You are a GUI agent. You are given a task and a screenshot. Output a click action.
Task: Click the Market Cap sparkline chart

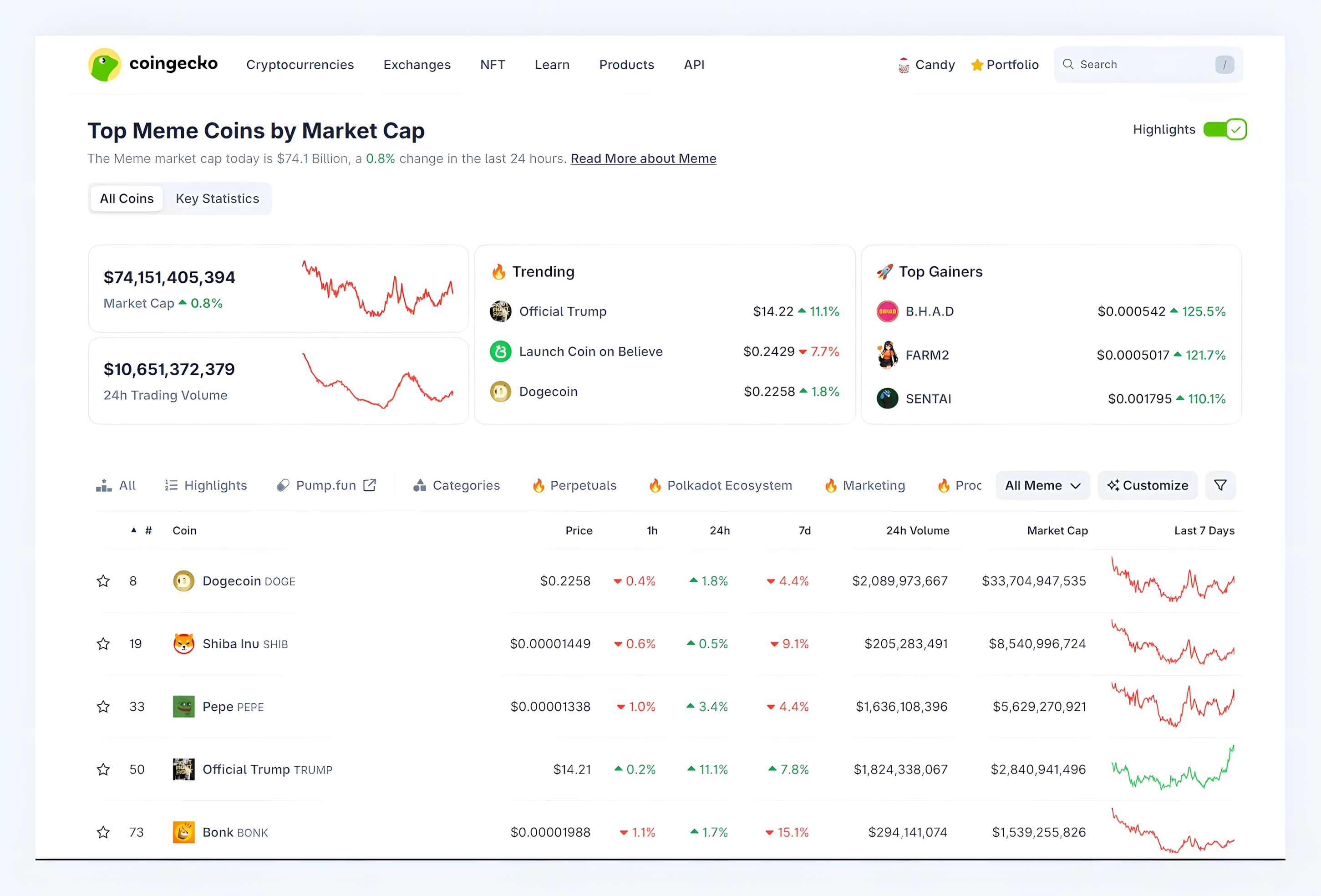click(377, 288)
